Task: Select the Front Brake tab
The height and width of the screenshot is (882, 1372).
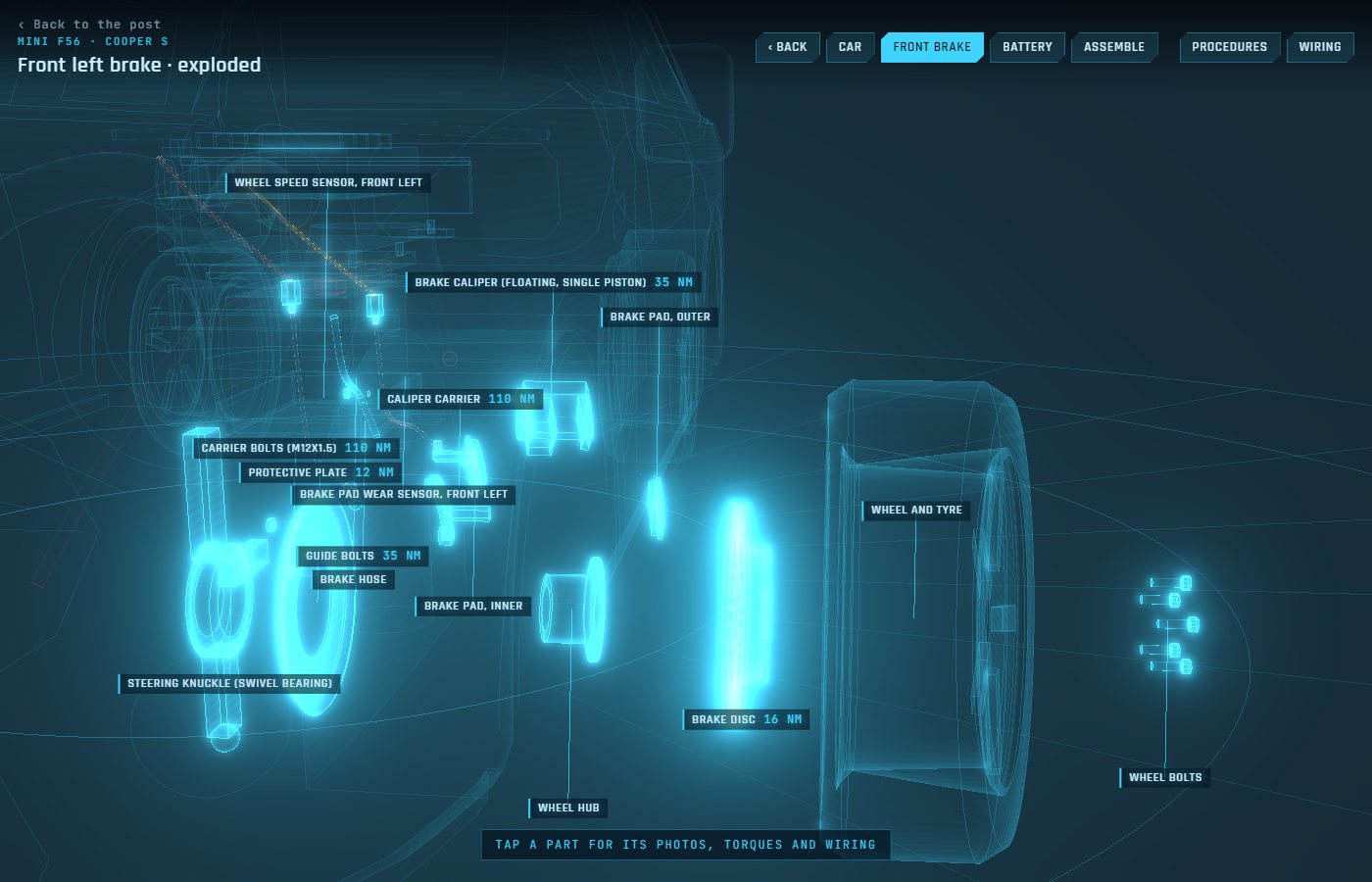Action: tap(932, 47)
